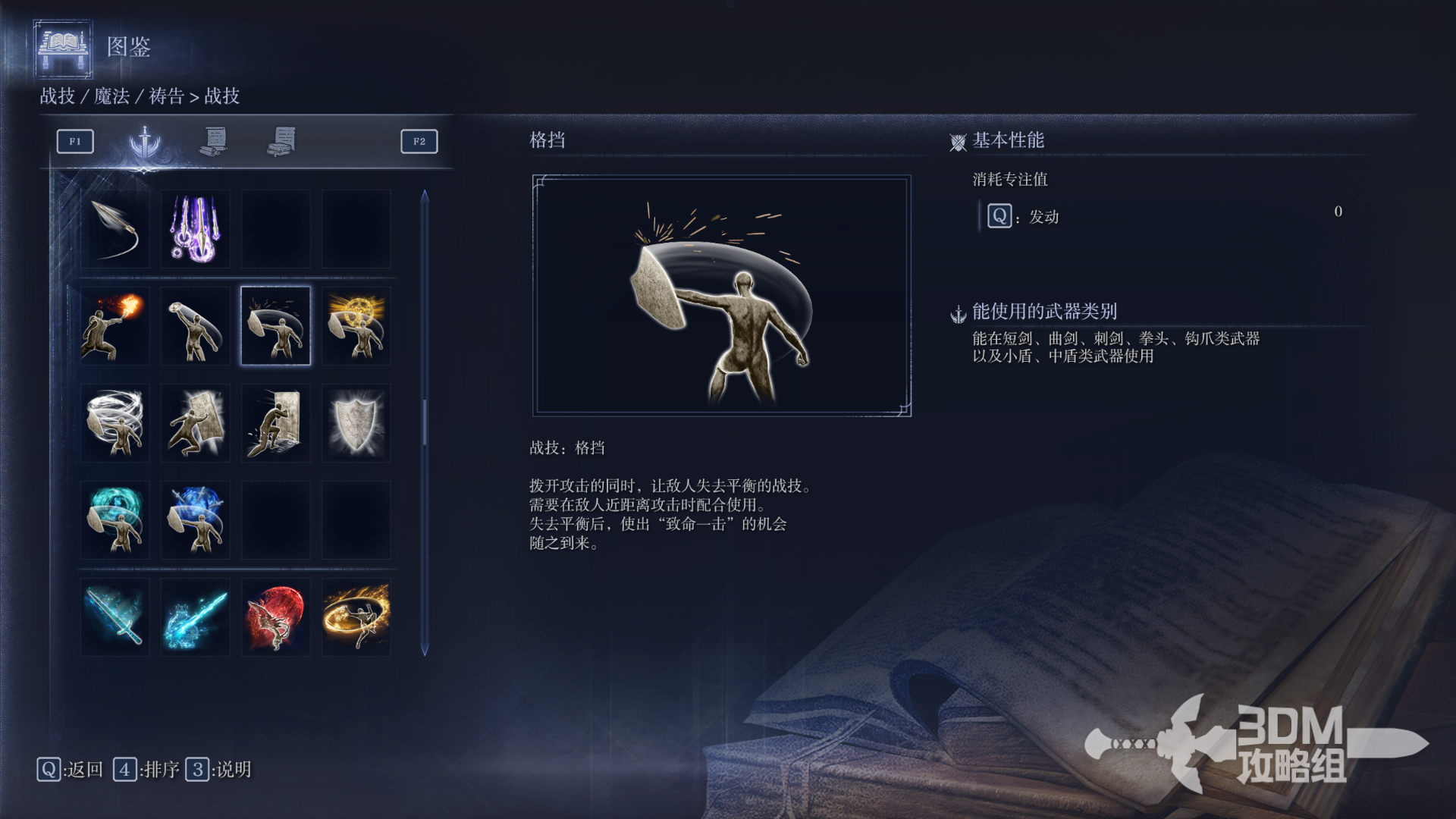Click the 返回 back prompt
The width and height of the screenshot is (1456, 819).
71,770
